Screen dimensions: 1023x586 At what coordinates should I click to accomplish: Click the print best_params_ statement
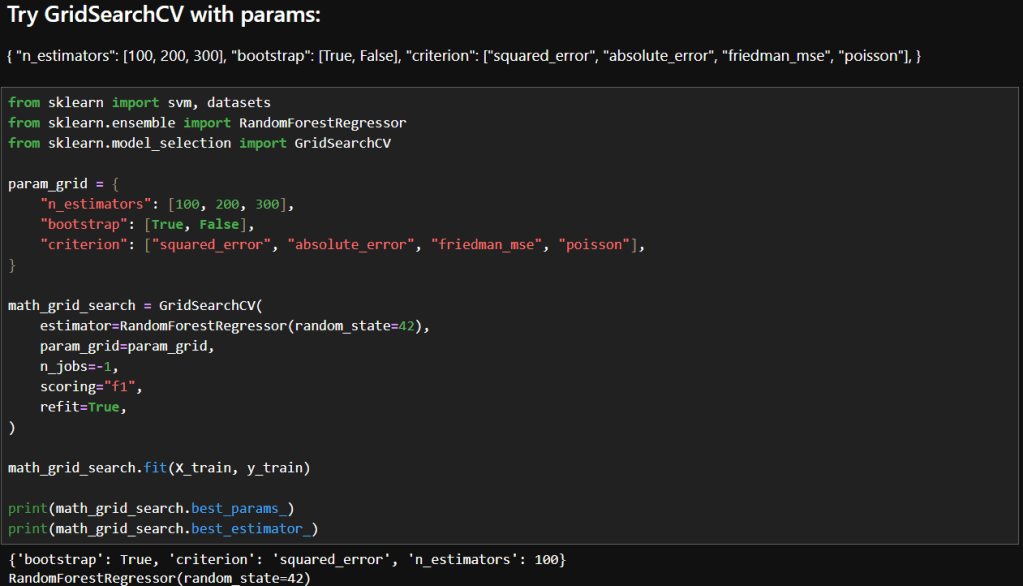[151, 508]
